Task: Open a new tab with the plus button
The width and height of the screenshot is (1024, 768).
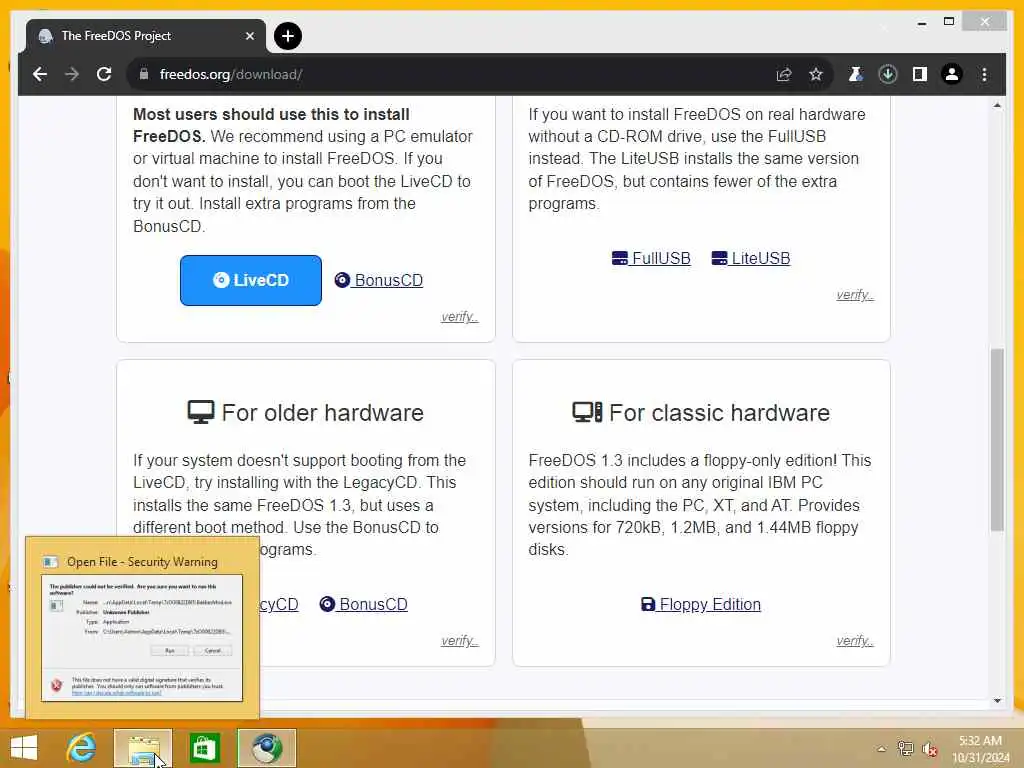Action: click(x=288, y=36)
